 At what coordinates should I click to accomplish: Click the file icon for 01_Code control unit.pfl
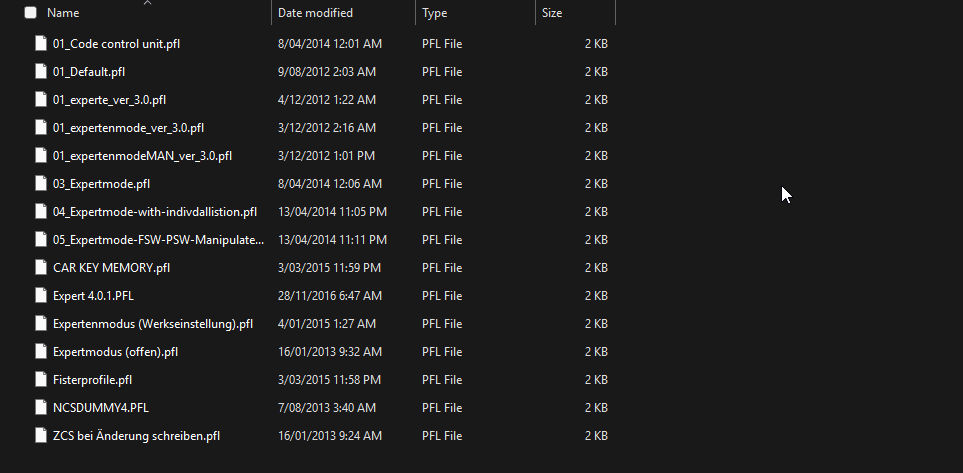[x=41, y=44]
